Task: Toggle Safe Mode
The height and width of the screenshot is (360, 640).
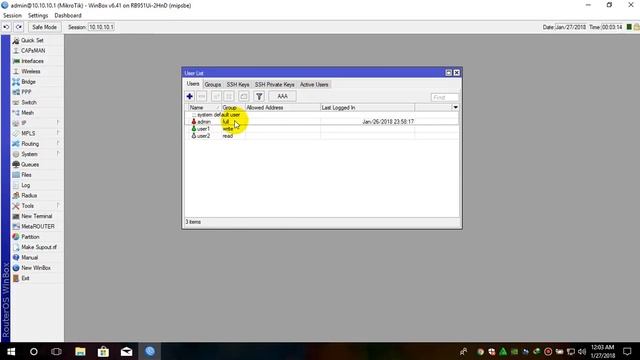Action: pos(44,27)
